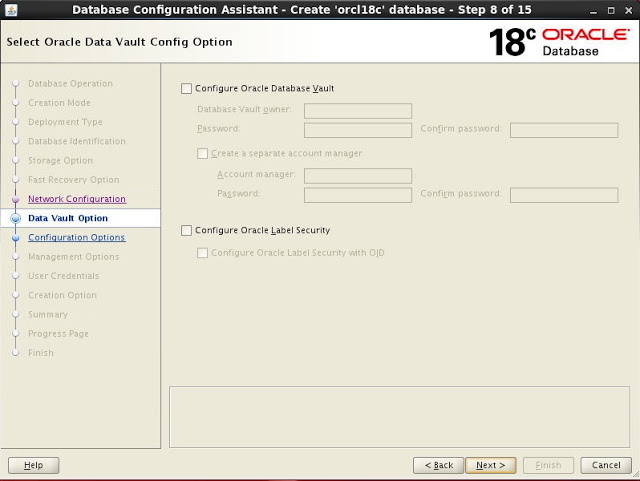Viewport: 640px width, 481px height.
Task: Click the Configuration Options step bullet icon
Action: [15, 238]
